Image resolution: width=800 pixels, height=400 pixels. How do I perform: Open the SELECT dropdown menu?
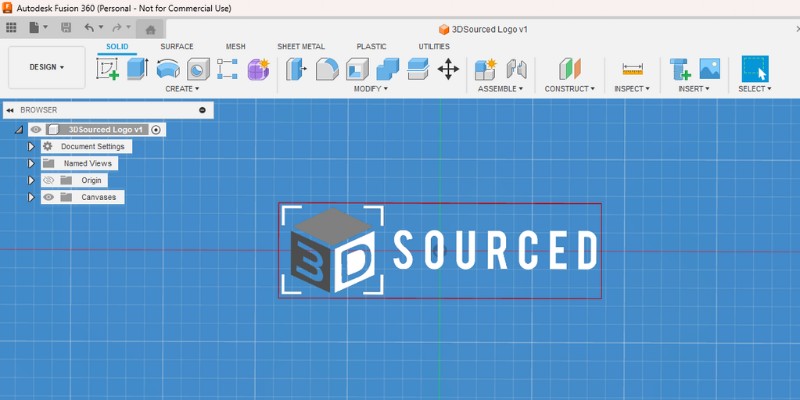pos(755,89)
